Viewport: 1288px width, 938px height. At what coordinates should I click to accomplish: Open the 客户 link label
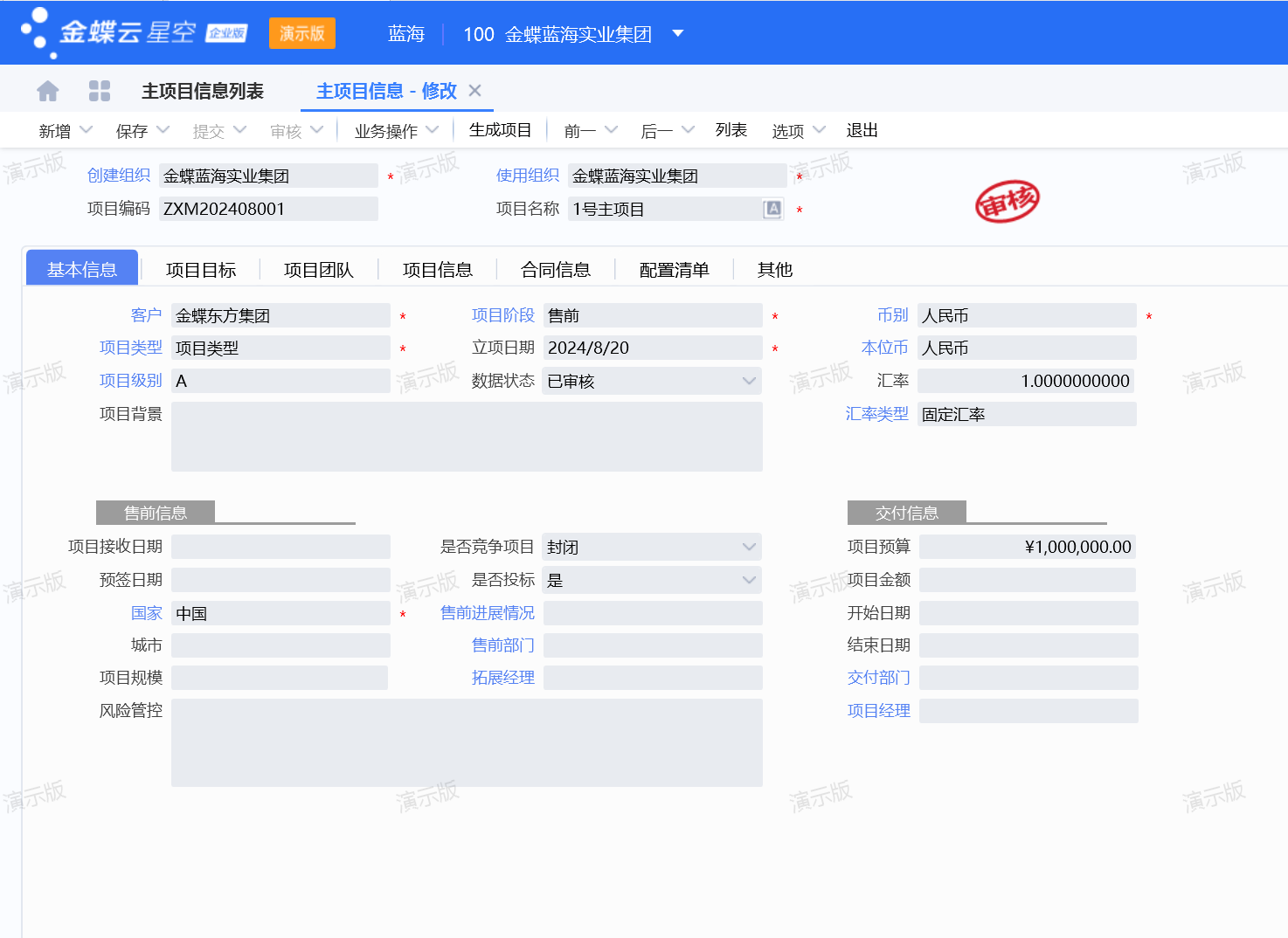(x=147, y=315)
